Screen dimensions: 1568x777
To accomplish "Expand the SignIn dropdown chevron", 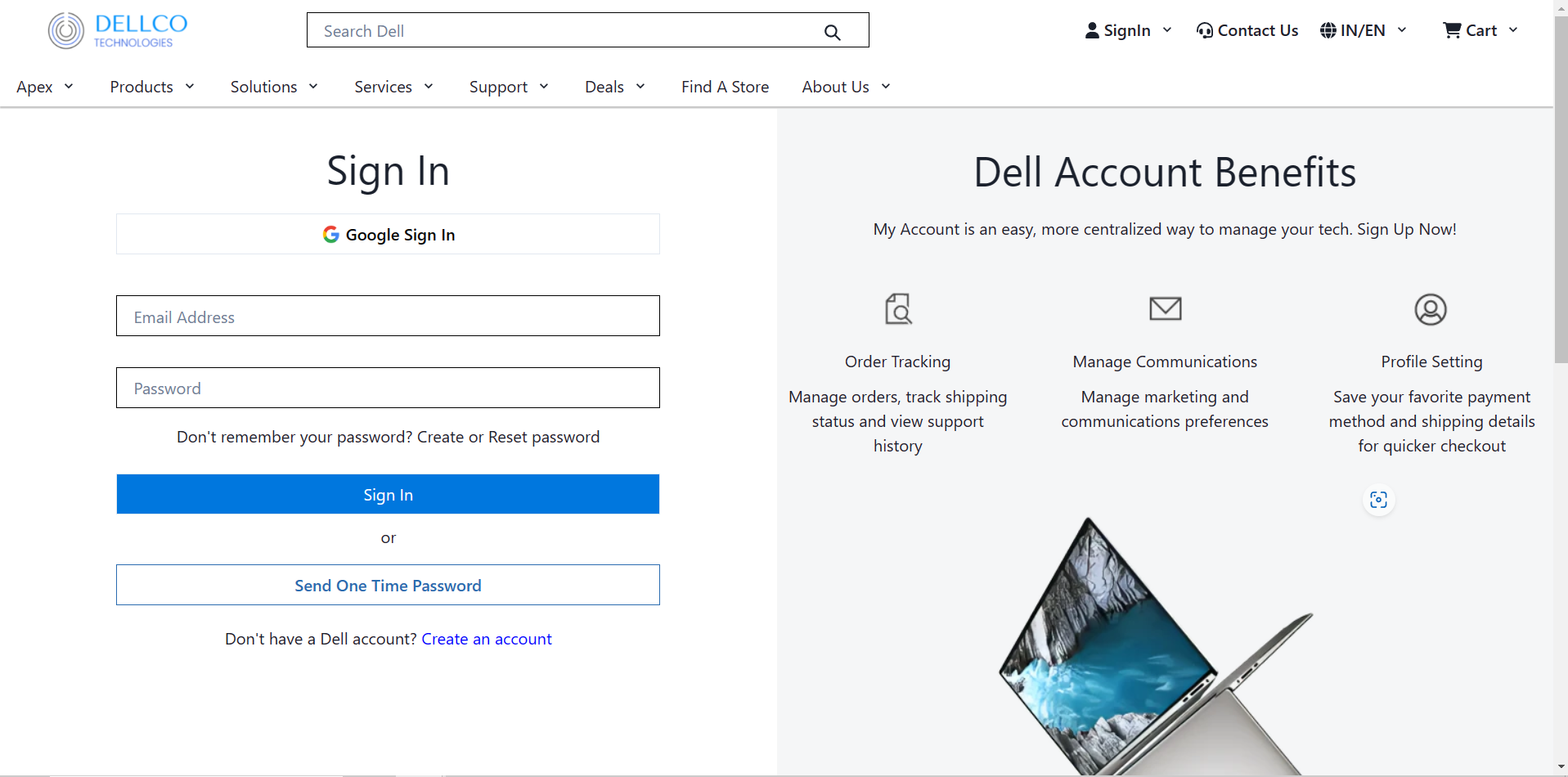I will [1167, 29].
